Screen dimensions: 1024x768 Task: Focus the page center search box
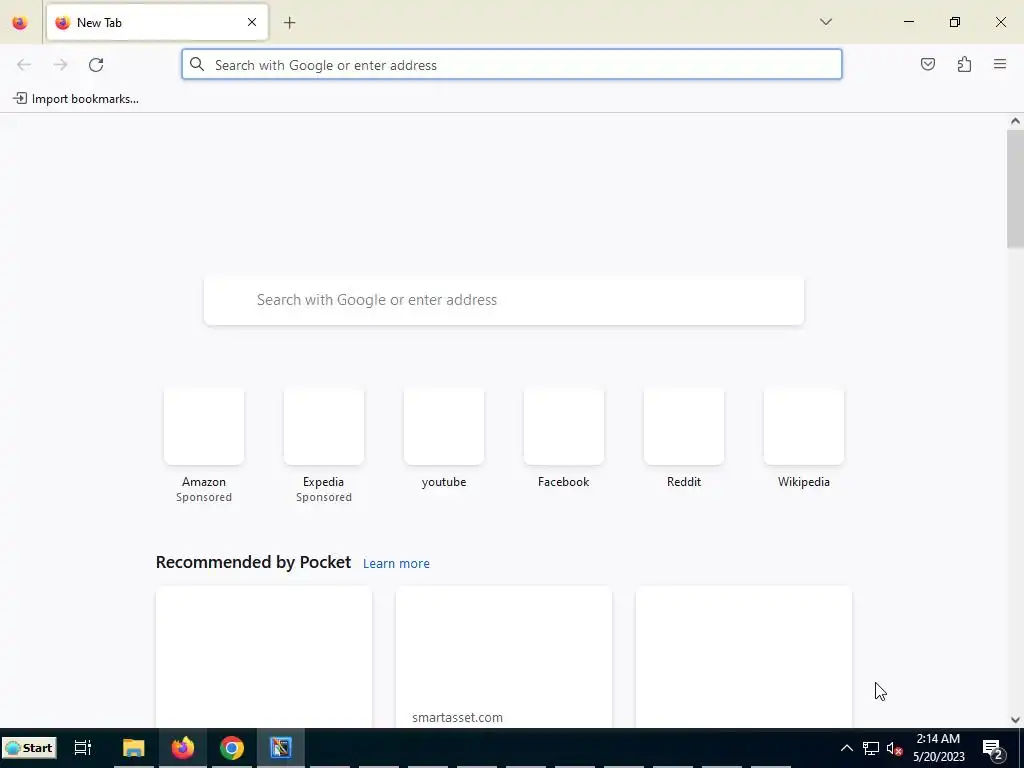(x=504, y=300)
